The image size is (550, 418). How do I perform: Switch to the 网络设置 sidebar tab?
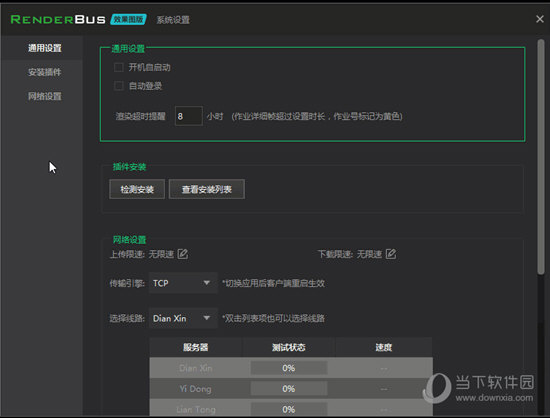[x=45, y=96]
